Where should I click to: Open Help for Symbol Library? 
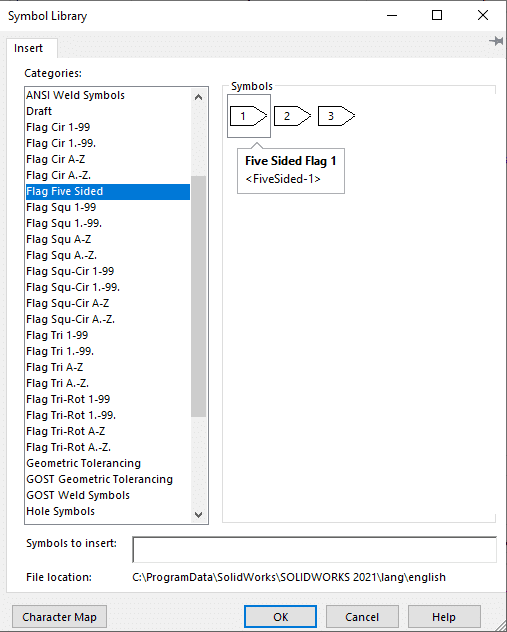(444, 617)
